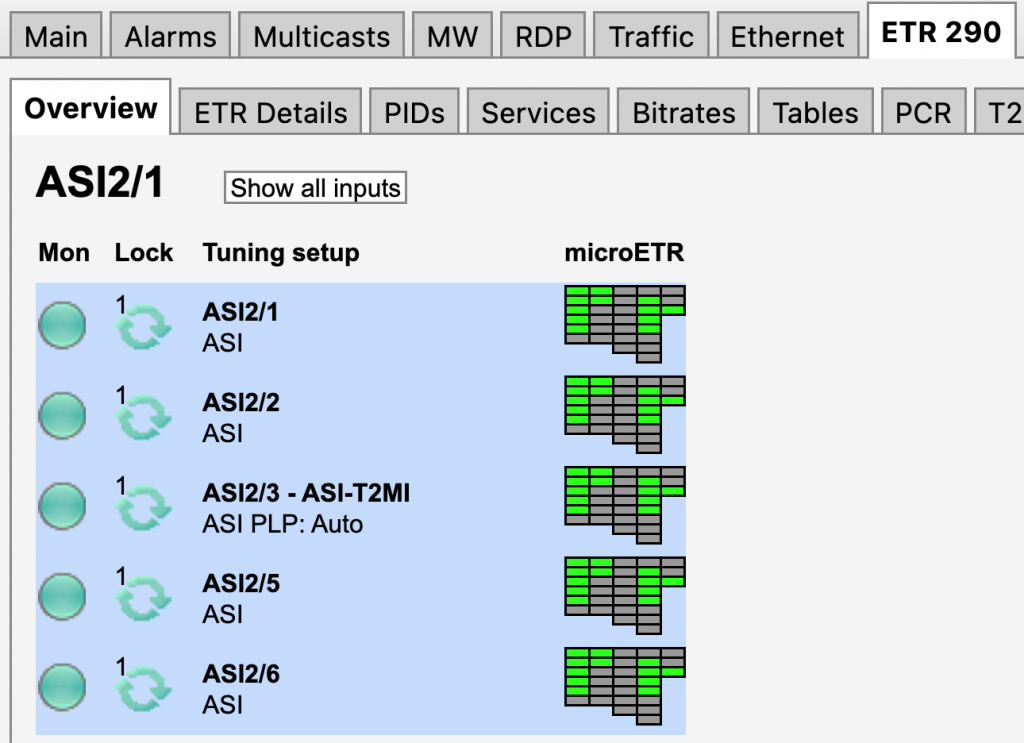This screenshot has height=743, width=1024.
Task: Select the ASI2/3 - ASI-T2MI input
Action: pyautogui.click(x=306, y=493)
